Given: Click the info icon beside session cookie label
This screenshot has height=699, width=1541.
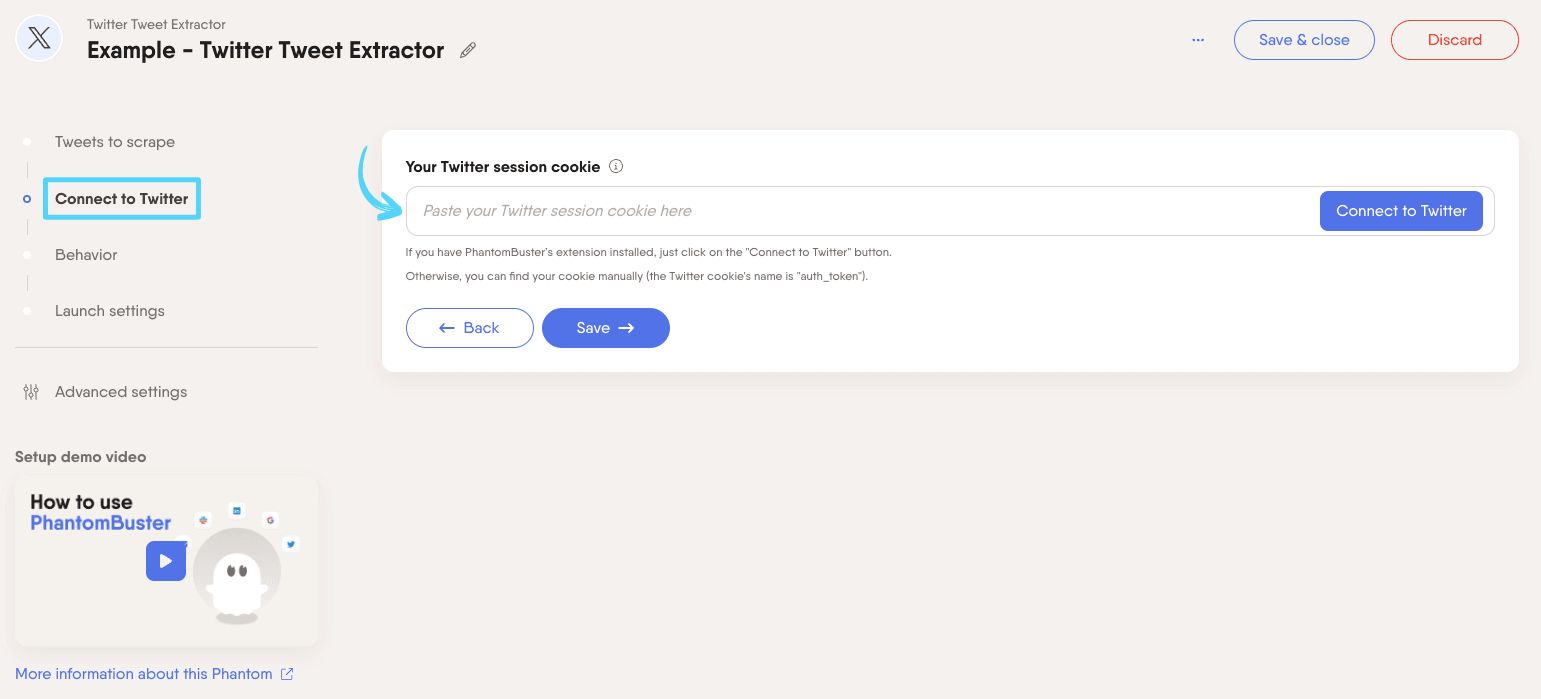Looking at the screenshot, I should click(x=616, y=167).
